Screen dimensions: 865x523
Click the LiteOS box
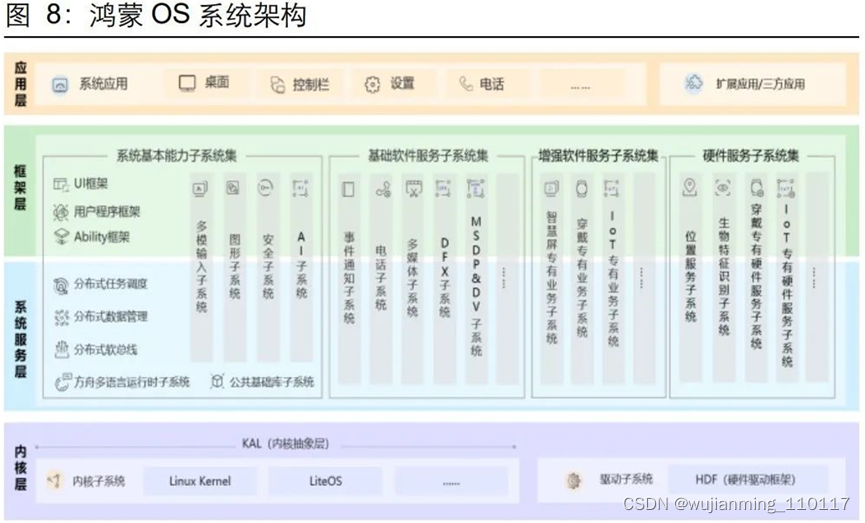[325, 481]
